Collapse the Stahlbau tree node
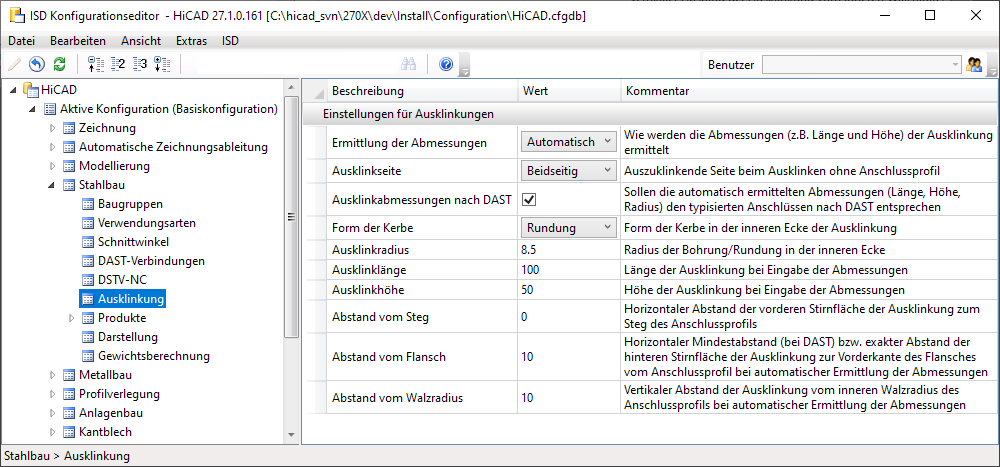Viewport: 1000px width, 467px height. [52, 185]
